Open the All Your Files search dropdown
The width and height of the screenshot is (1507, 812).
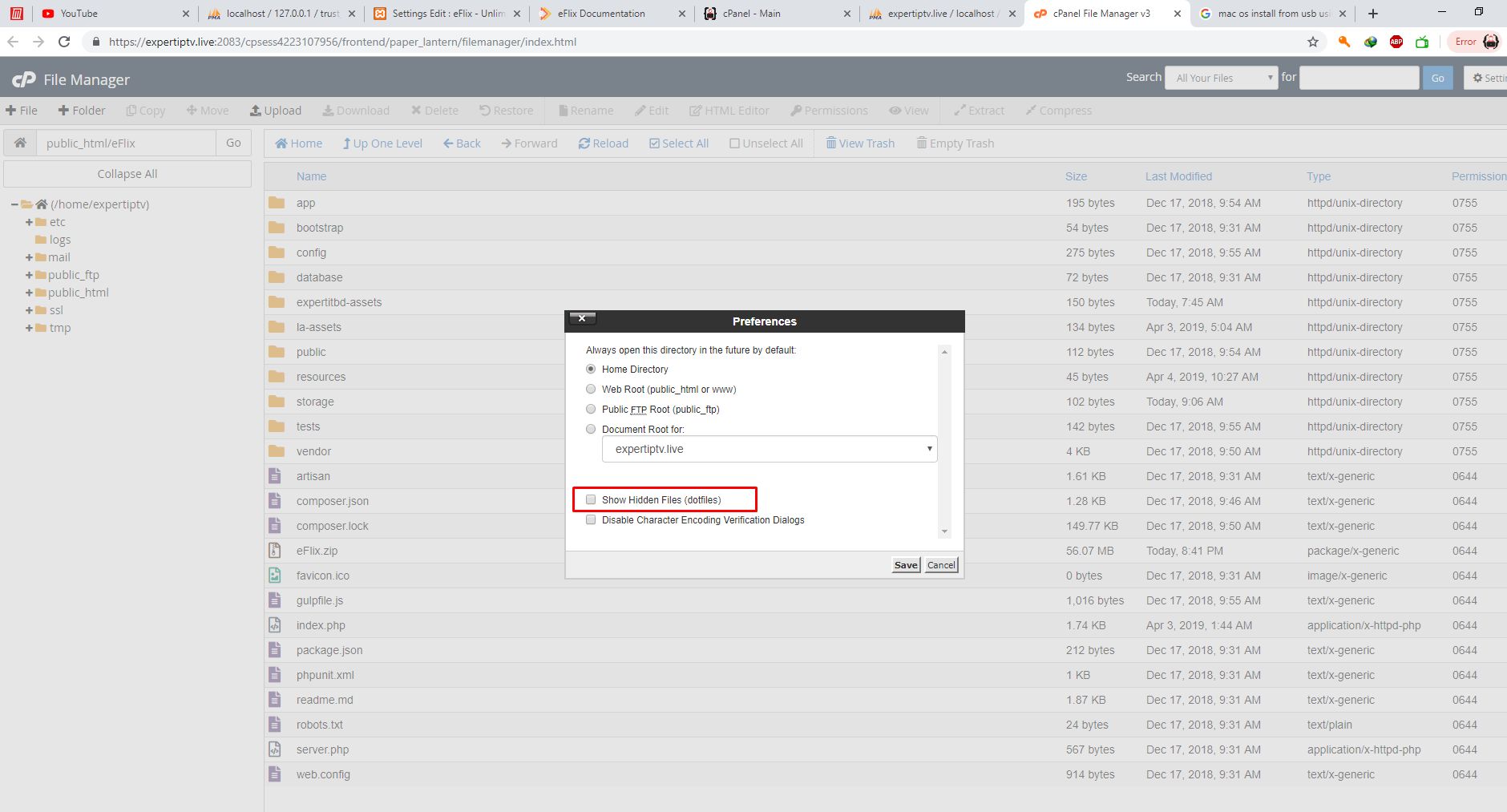pos(1221,78)
